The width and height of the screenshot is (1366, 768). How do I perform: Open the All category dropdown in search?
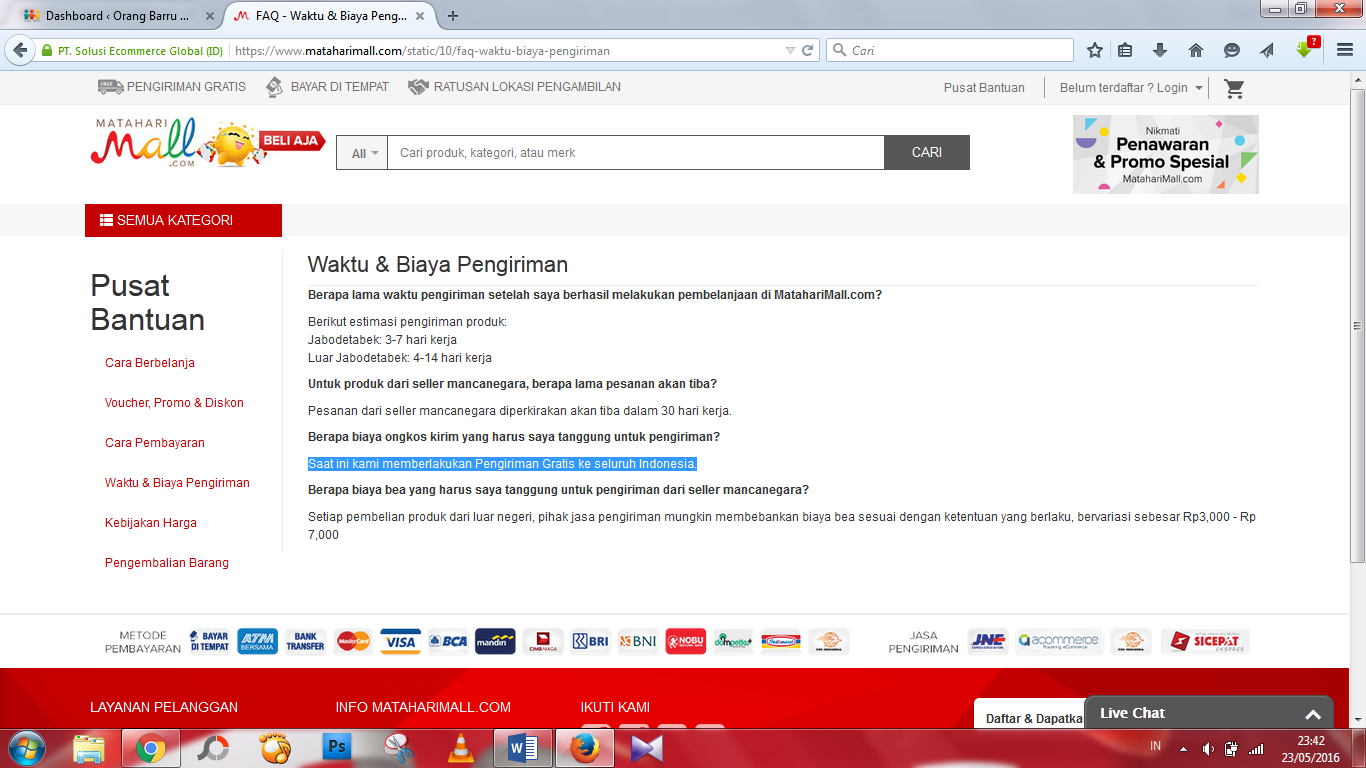pos(362,153)
